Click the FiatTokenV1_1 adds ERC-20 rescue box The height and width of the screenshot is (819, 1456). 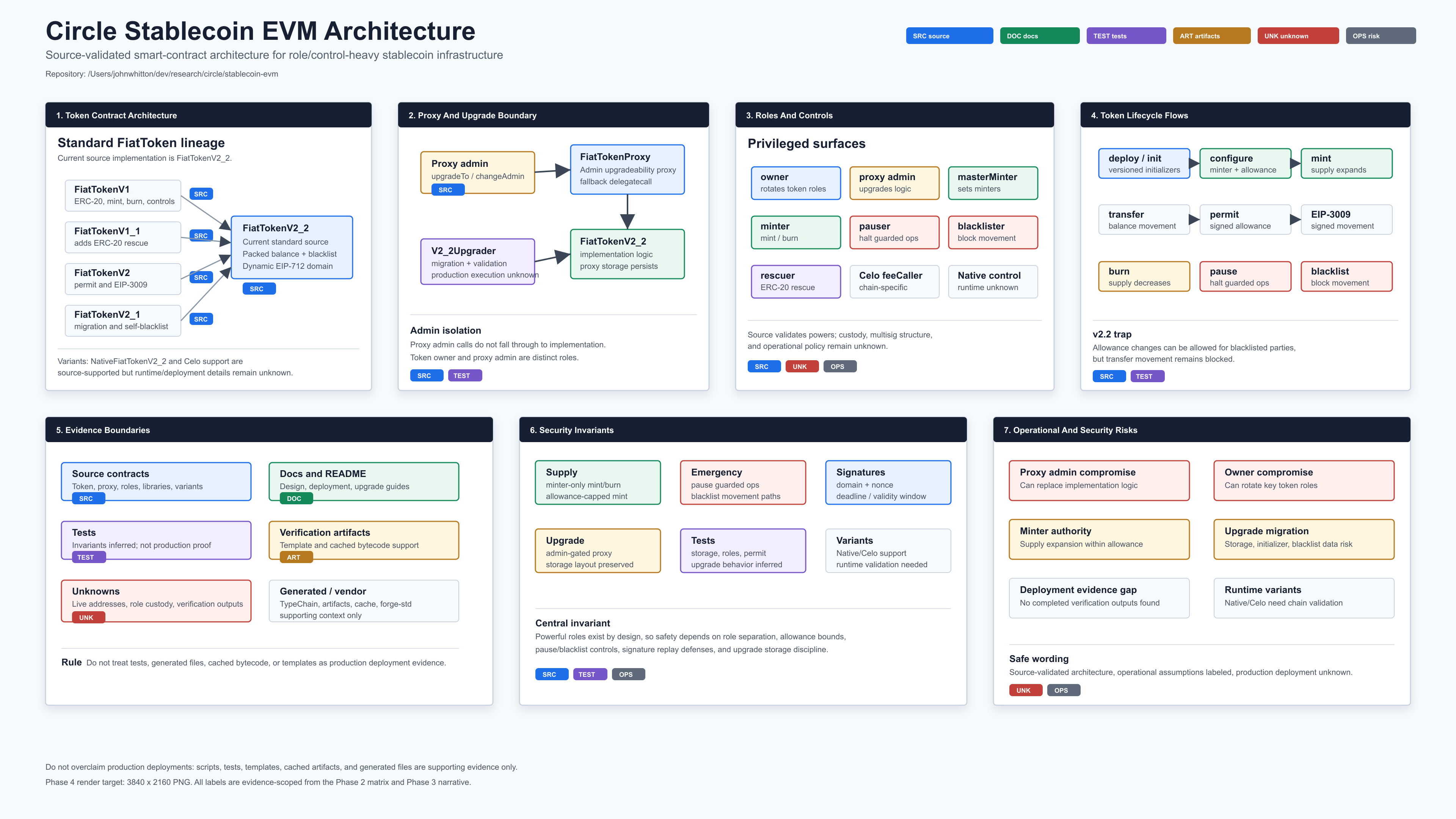[123, 237]
